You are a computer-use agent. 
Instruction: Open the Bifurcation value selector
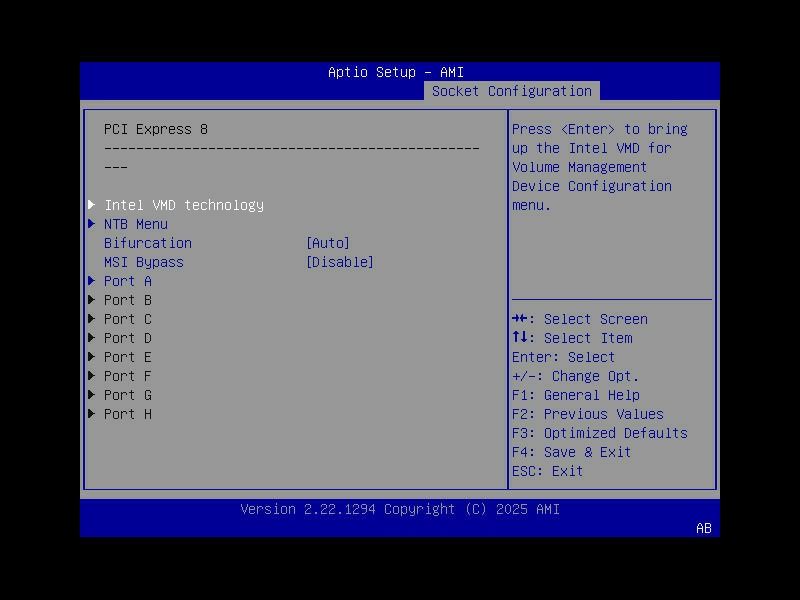tap(325, 243)
